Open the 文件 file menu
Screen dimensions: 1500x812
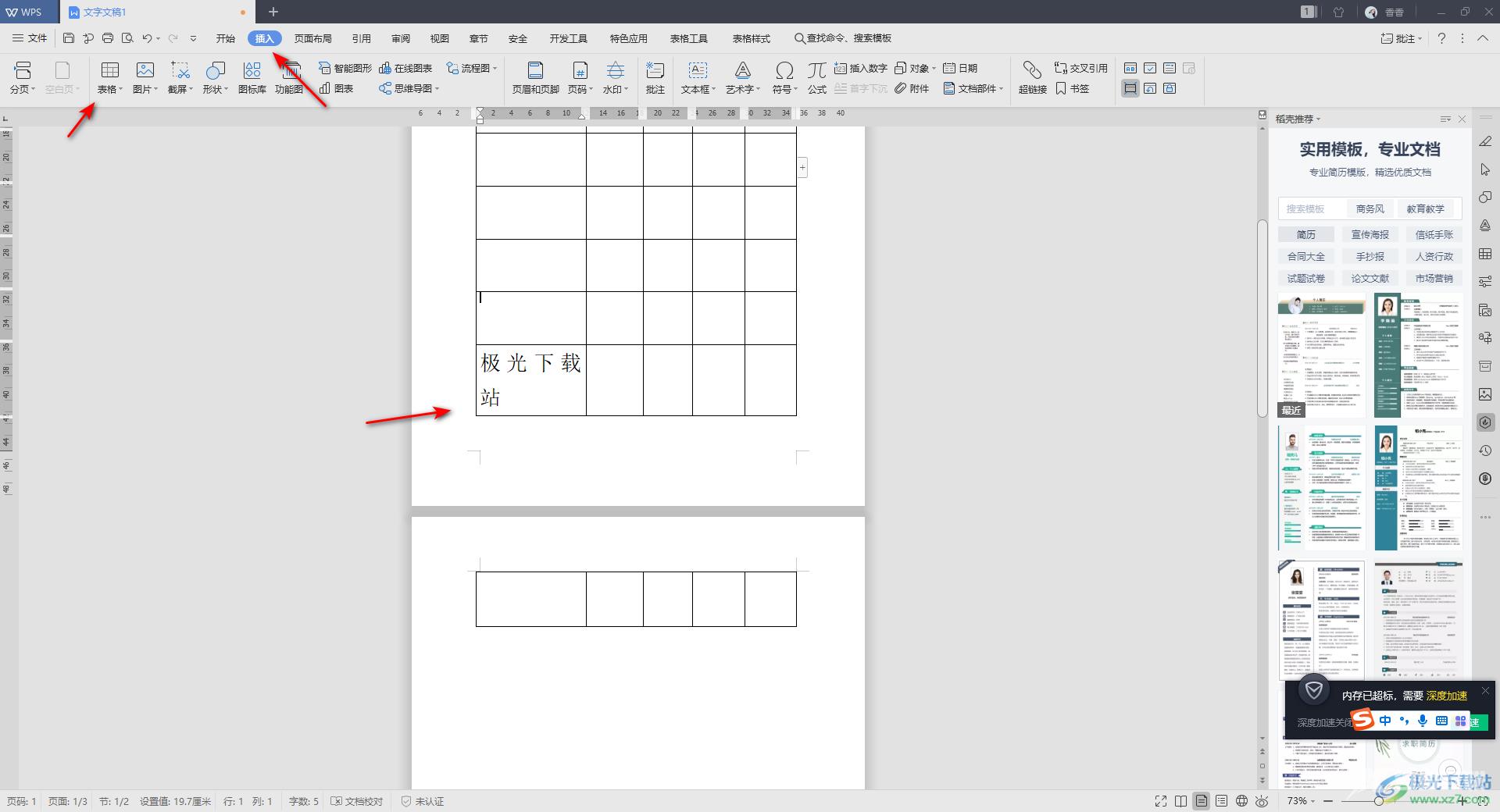pos(30,37)
